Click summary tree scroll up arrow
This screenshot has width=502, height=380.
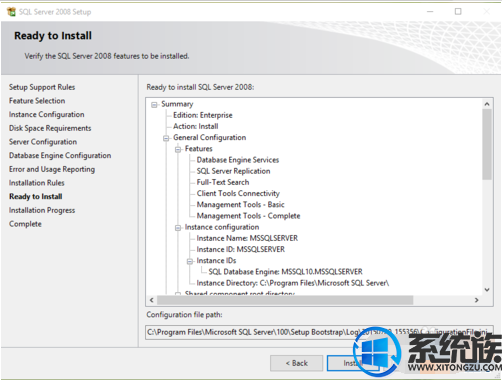point(487,104)
